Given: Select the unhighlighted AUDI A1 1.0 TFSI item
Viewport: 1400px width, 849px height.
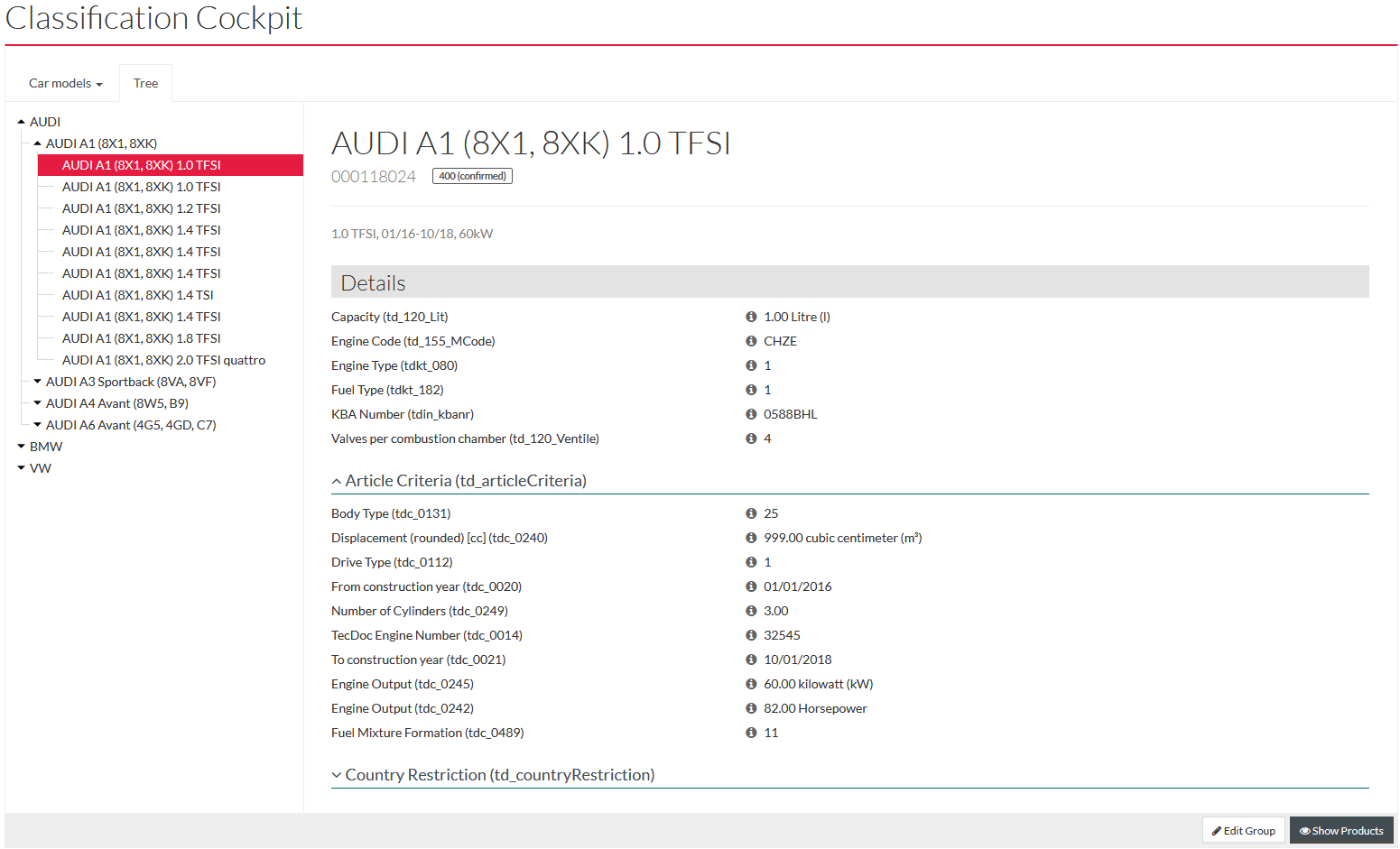Looking at the screenshot, I should tap(142, 187).
